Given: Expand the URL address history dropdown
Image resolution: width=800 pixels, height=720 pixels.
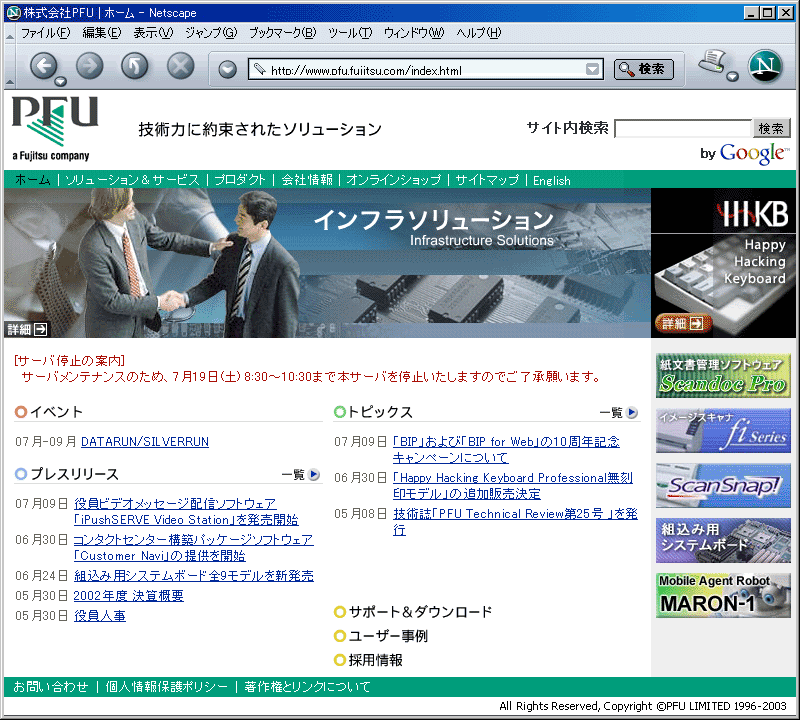Looking at the screenshot, I should [592, 69].
